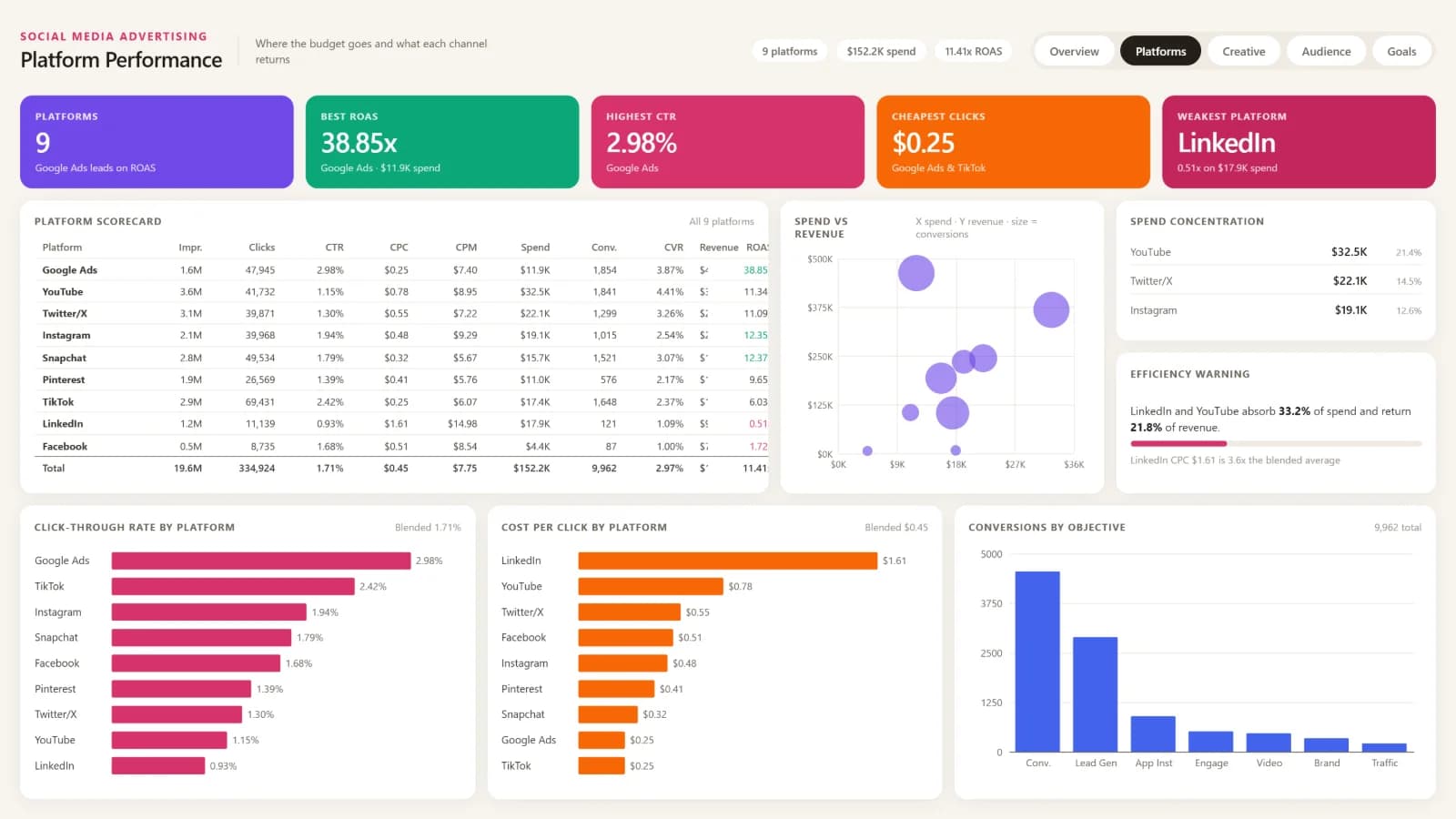The image size is (1456, 819).
Task: Sort scorecard by CTR column header
Action: 335,248
